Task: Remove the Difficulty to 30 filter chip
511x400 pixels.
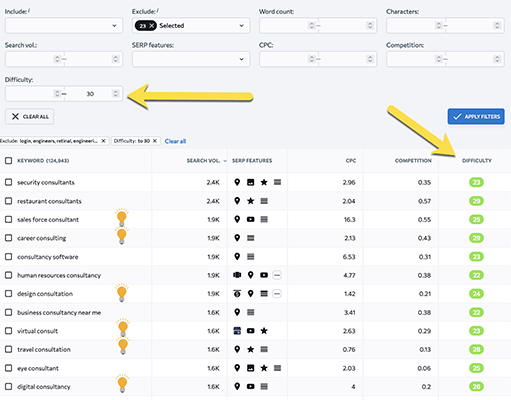Action: coord(155,141)
